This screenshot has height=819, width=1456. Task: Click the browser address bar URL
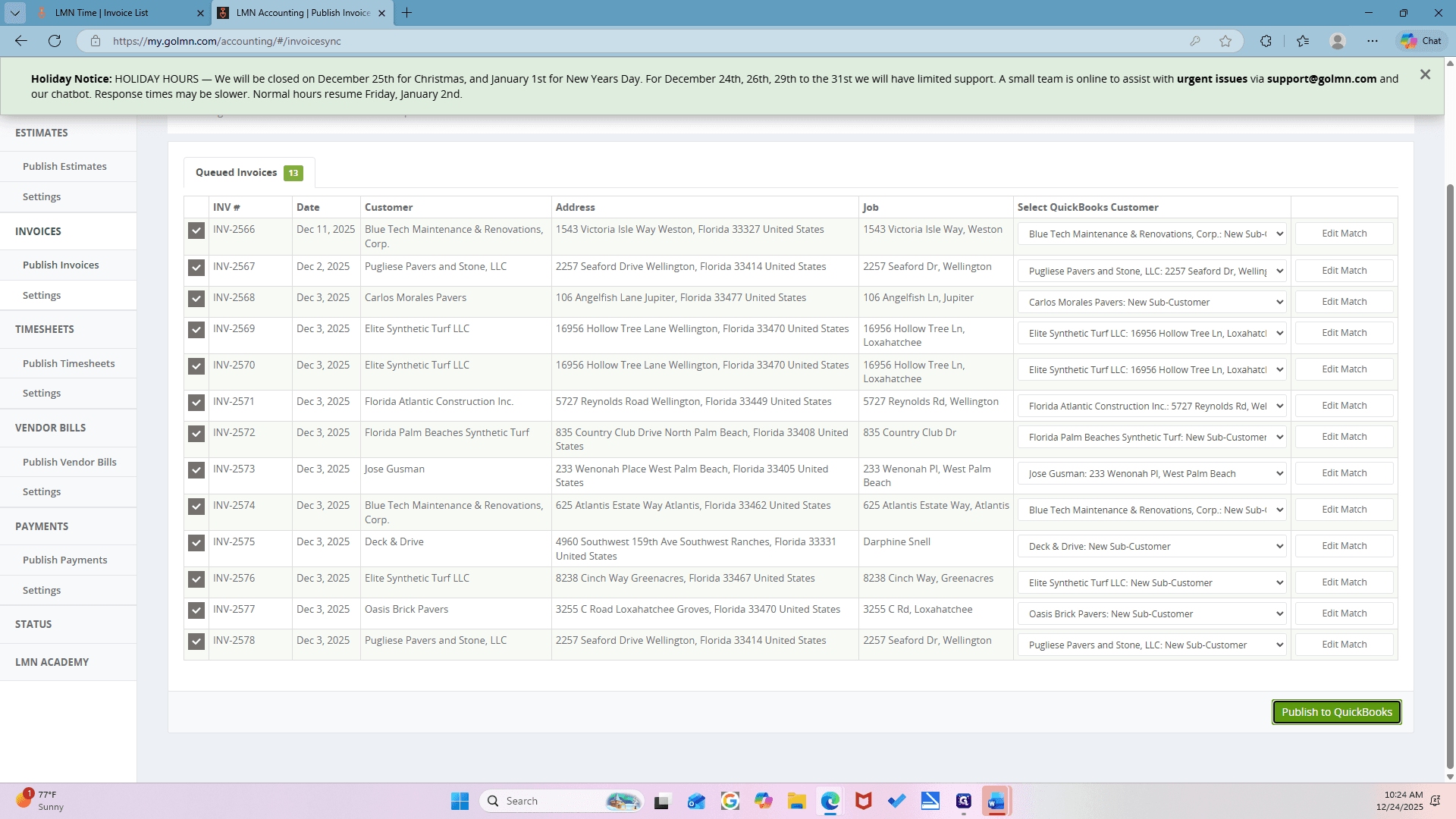227,41
